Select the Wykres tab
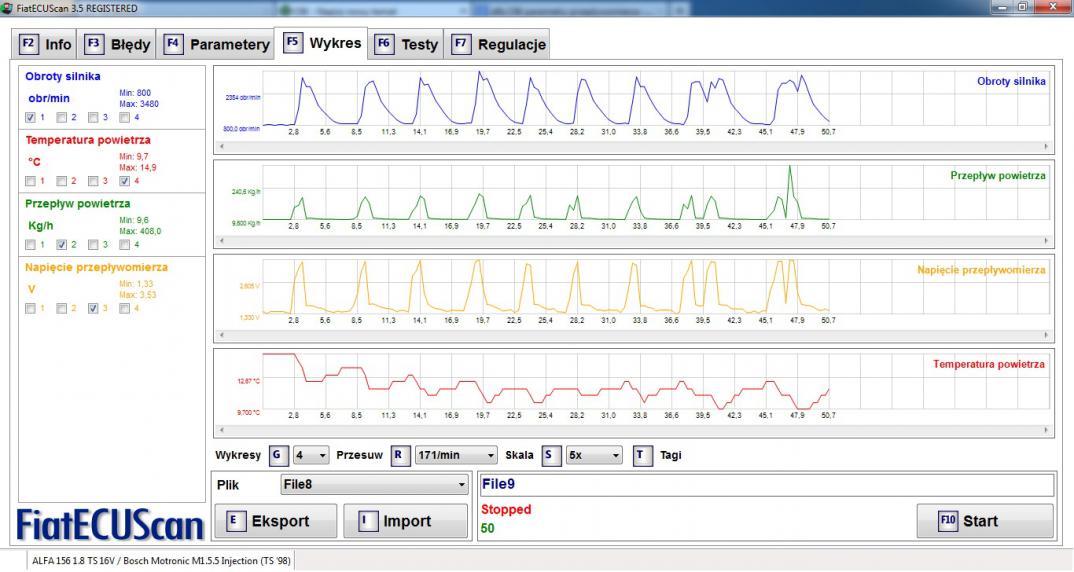 click(x=321, y=42)
